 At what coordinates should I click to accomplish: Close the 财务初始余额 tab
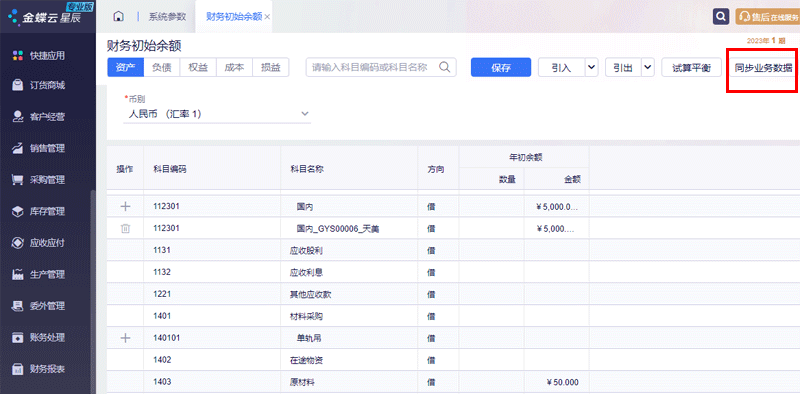(267, 17)
